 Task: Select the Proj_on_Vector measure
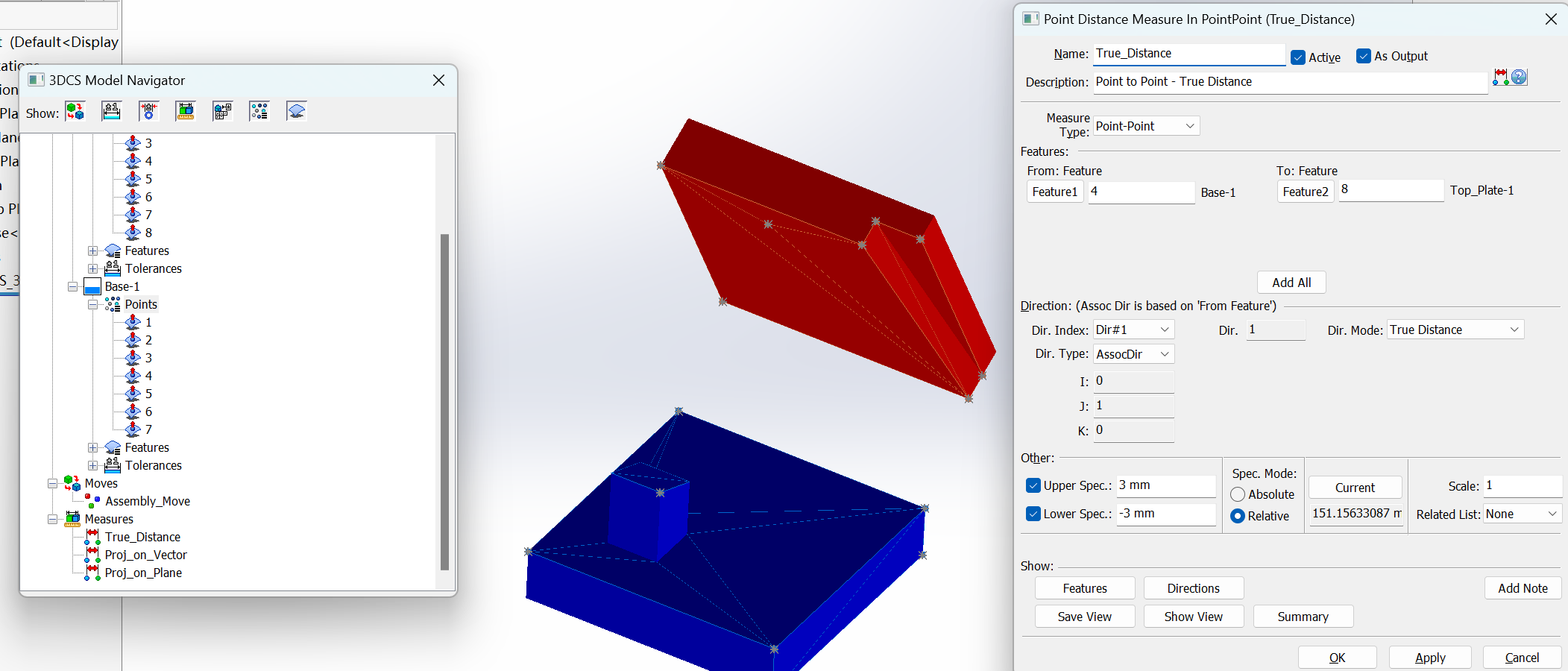145,555
